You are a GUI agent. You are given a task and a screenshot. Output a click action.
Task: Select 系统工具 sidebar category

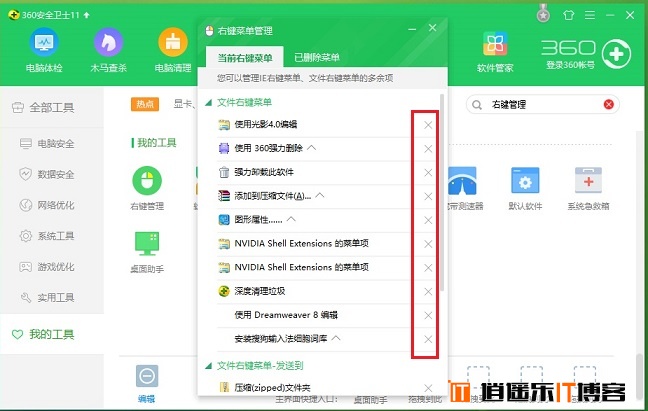(52, 236)
